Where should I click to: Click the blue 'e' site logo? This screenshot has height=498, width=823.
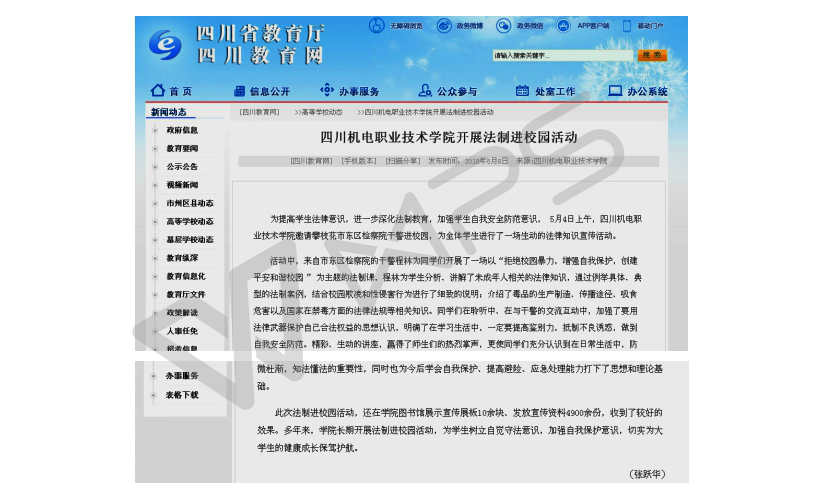165,44
